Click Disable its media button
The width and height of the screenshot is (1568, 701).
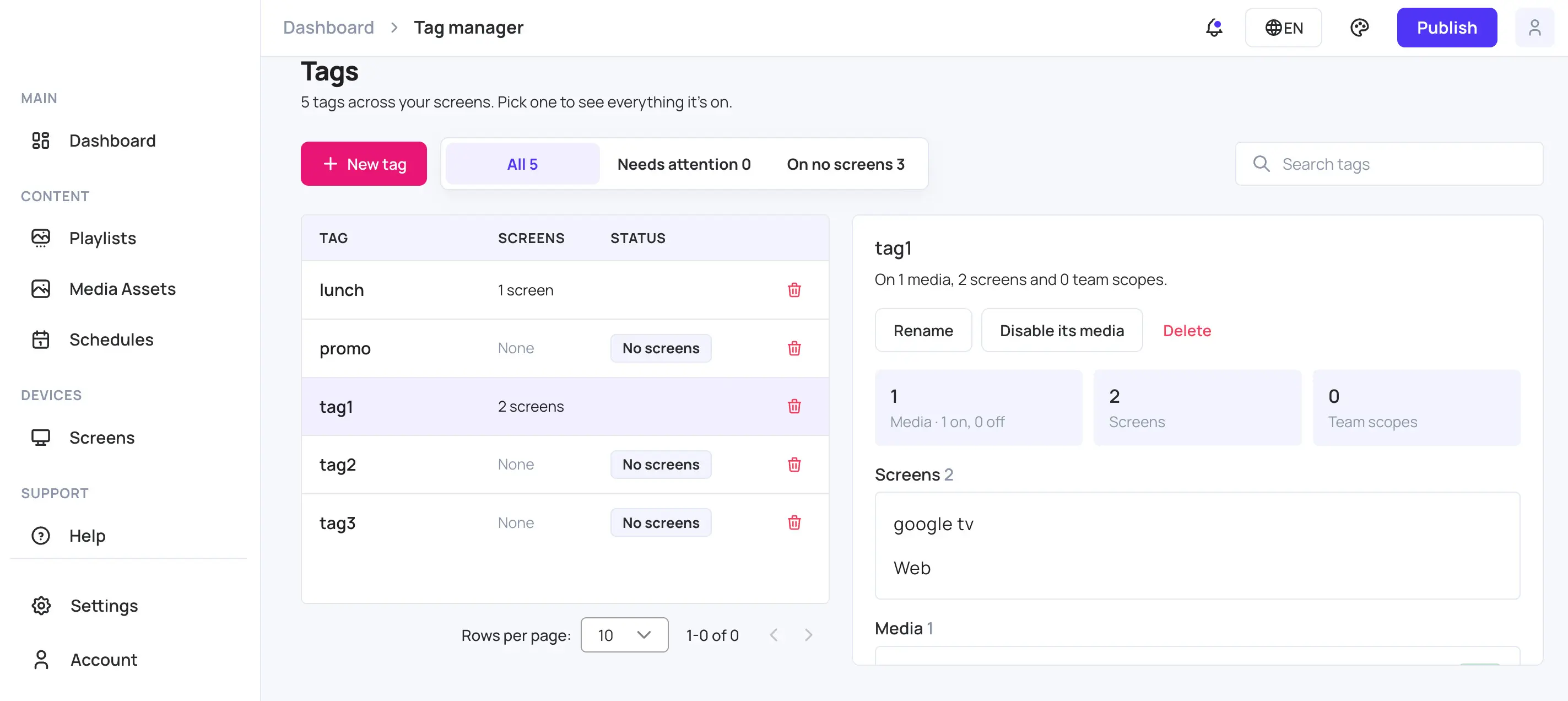1062,330
